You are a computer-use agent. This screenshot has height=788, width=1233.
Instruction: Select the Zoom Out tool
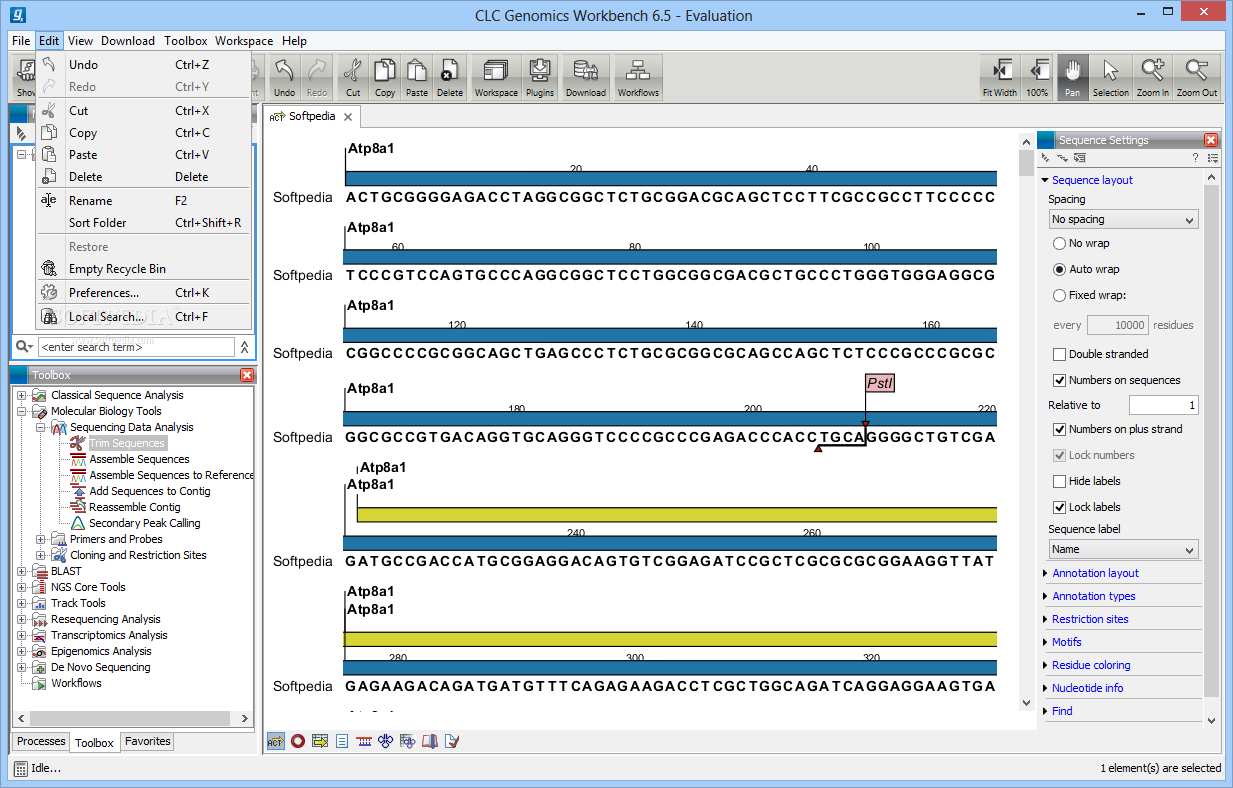coord(1197,77)
